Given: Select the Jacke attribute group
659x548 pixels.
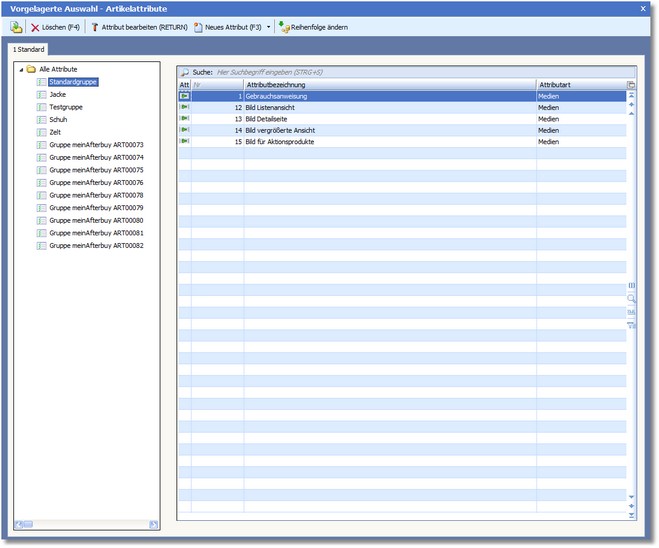Looking at the screenshot, I should 57,94.
